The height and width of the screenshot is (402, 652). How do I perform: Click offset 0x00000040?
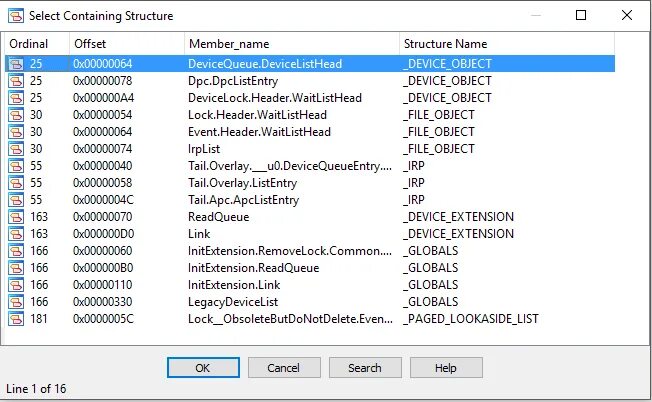click(103, 166)
